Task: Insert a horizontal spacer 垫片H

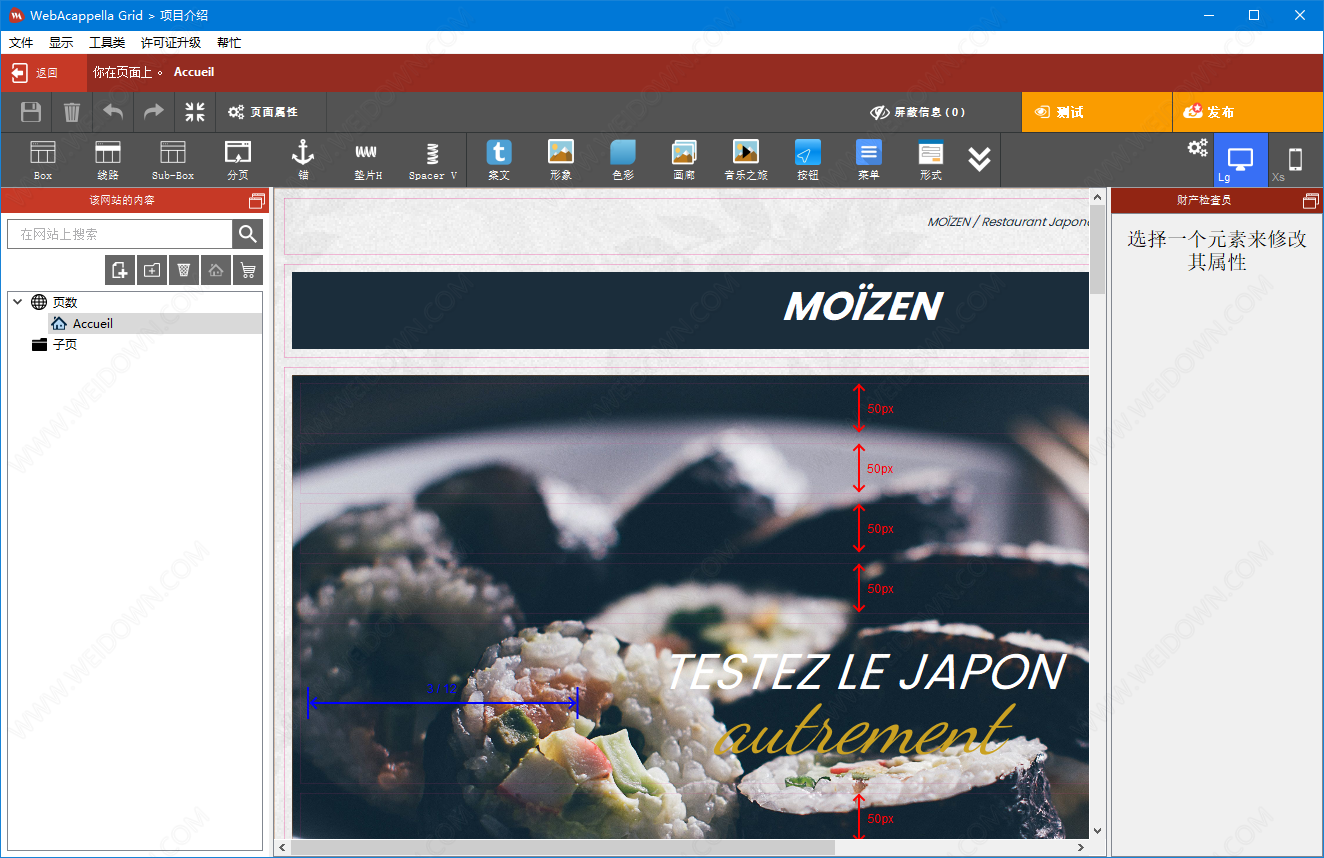Action: tap(368, 160)
